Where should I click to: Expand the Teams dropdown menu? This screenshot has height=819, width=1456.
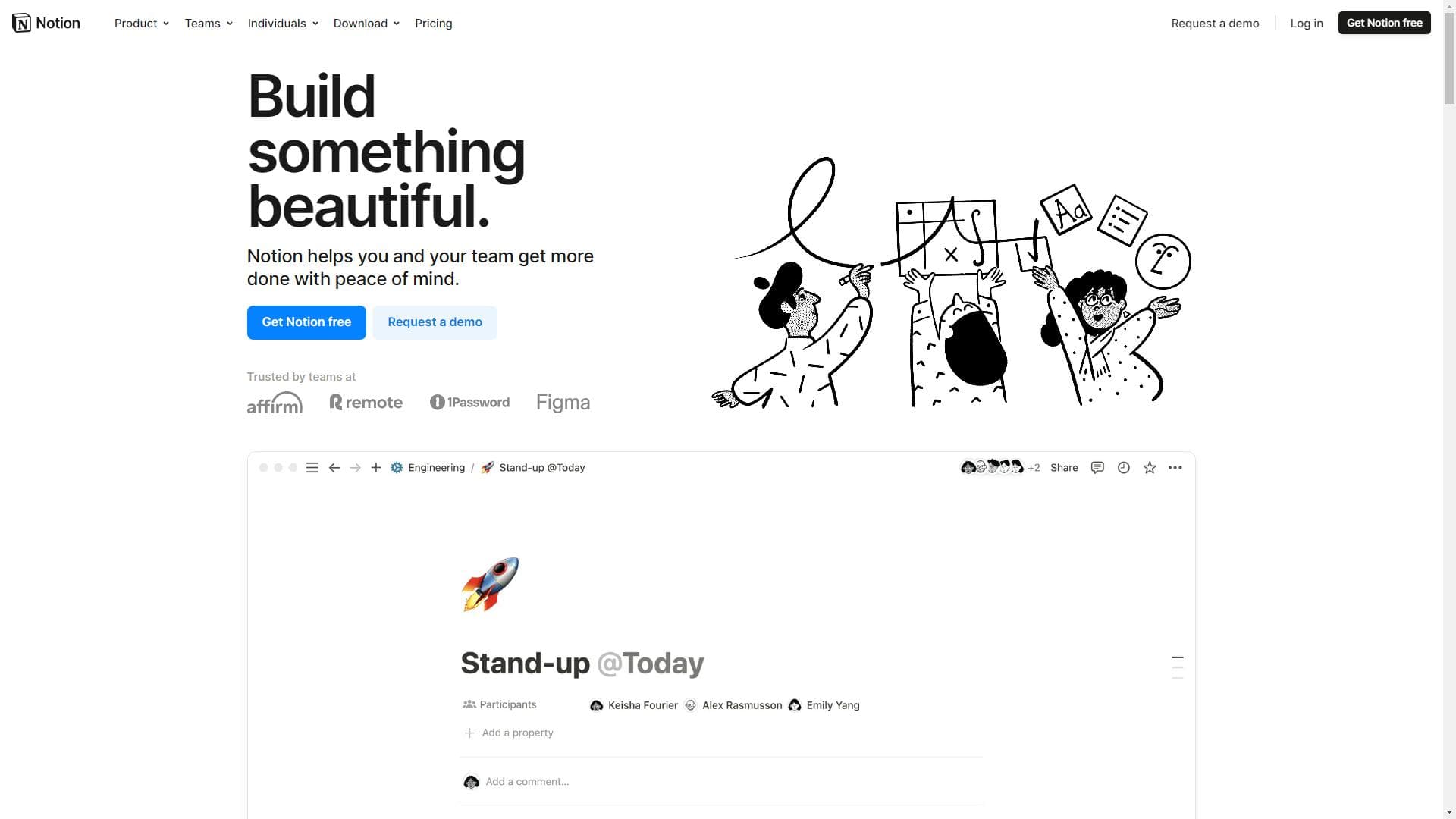tap(209, 24)
